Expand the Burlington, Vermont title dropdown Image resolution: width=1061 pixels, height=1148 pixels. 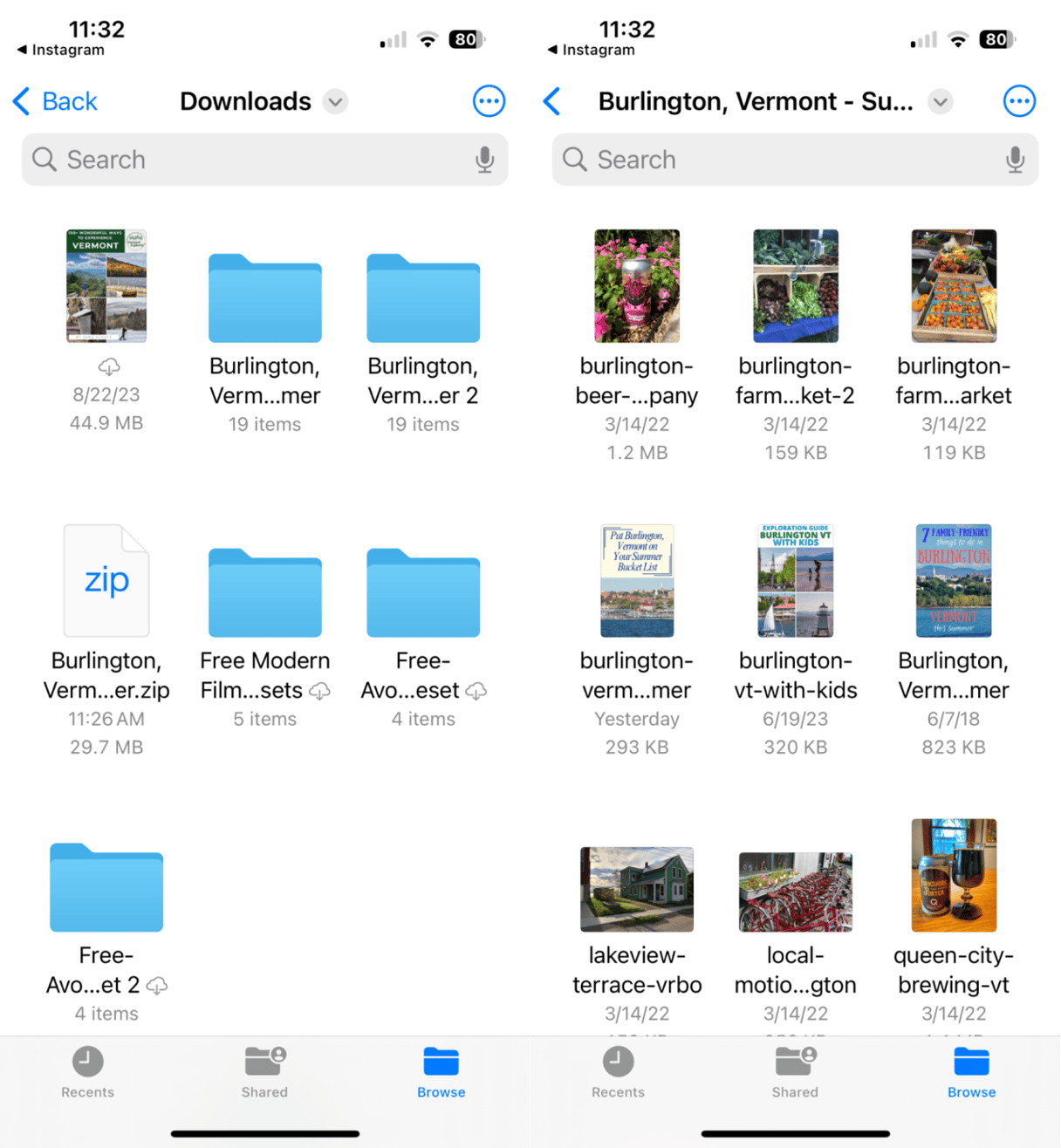(x=940, y=102)
